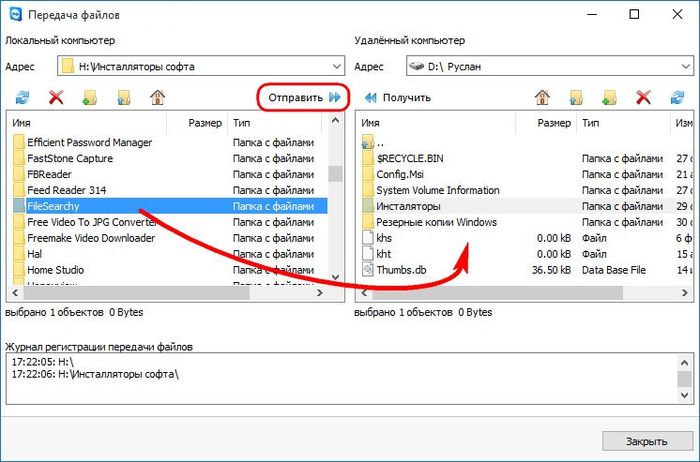700x462 pixels.
Task: Sort local list by Имя column
Action: 87,123
